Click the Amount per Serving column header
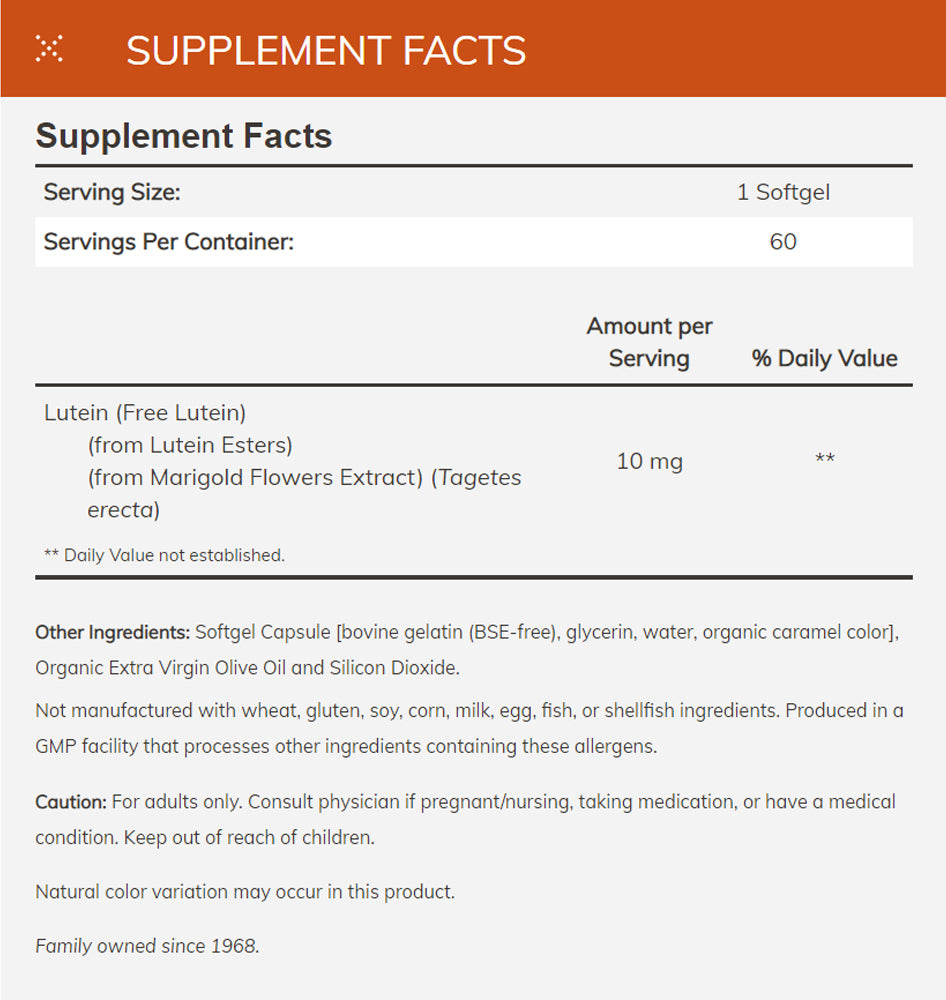946x1000 pixels. 649,342
